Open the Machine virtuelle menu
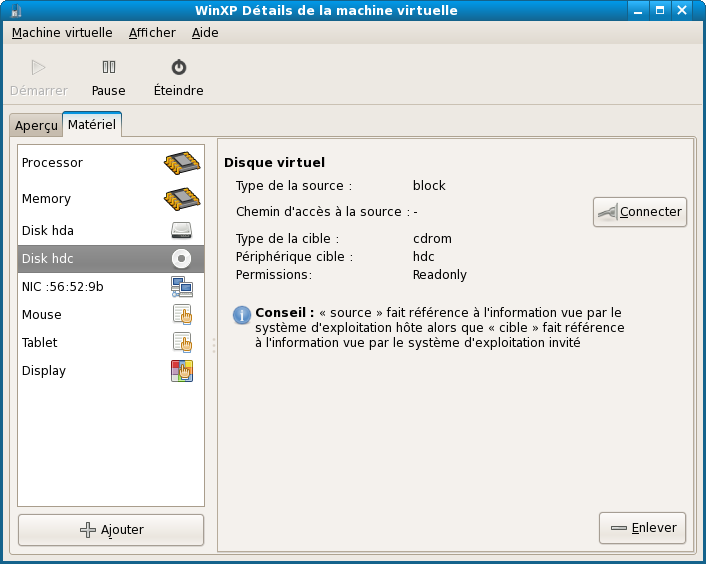 [x=62, y=33]
